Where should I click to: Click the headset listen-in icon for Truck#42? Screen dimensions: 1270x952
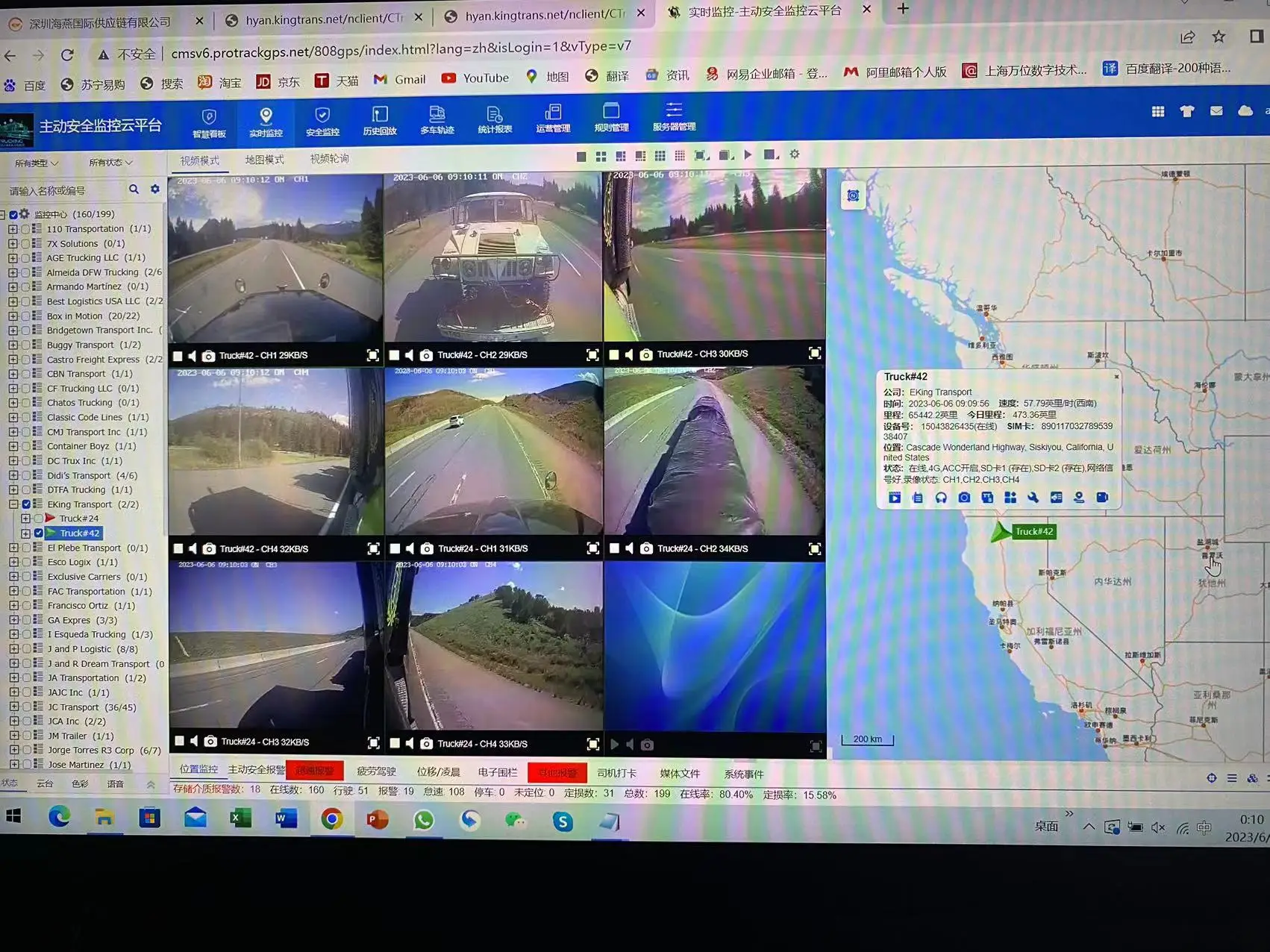[x=940, y=497]
